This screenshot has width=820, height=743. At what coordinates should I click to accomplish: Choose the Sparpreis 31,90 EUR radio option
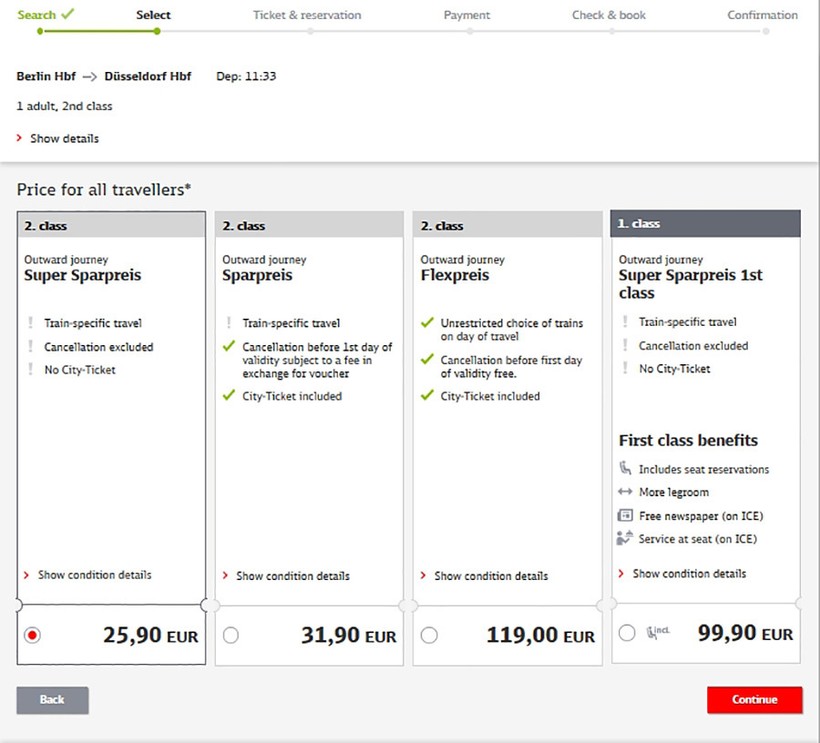pyautogui.click(x=231, y=635)
